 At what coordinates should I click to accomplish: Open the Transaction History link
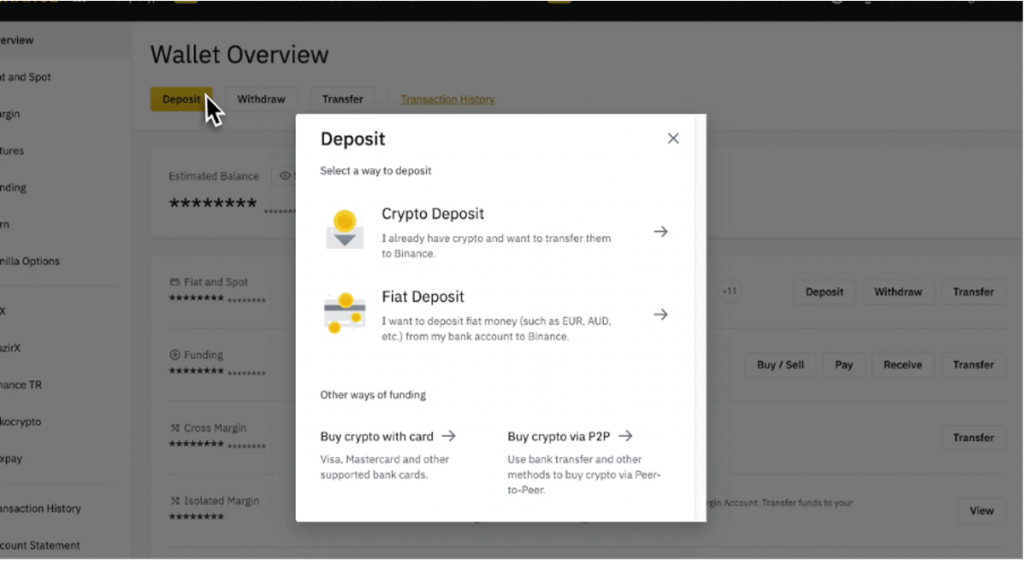[447, 99]
